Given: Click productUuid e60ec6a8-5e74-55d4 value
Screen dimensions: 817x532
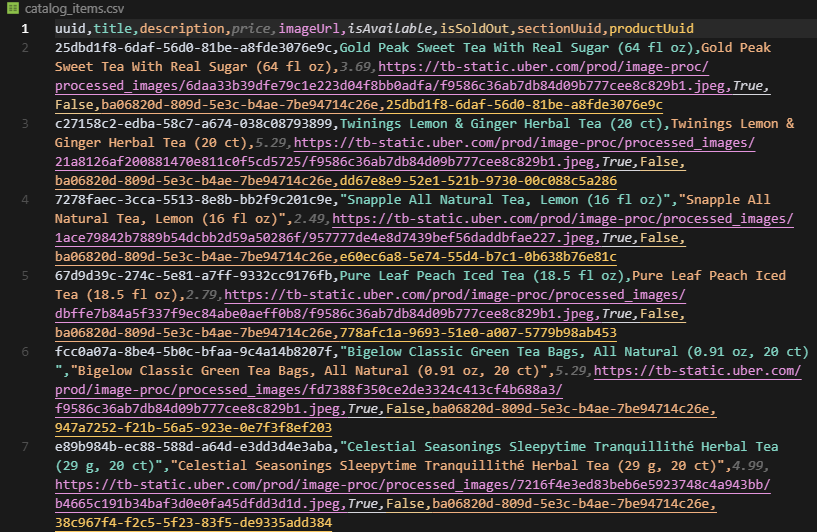Looking at the screenshot, I should pyautogui.click(x=478, y=257).
